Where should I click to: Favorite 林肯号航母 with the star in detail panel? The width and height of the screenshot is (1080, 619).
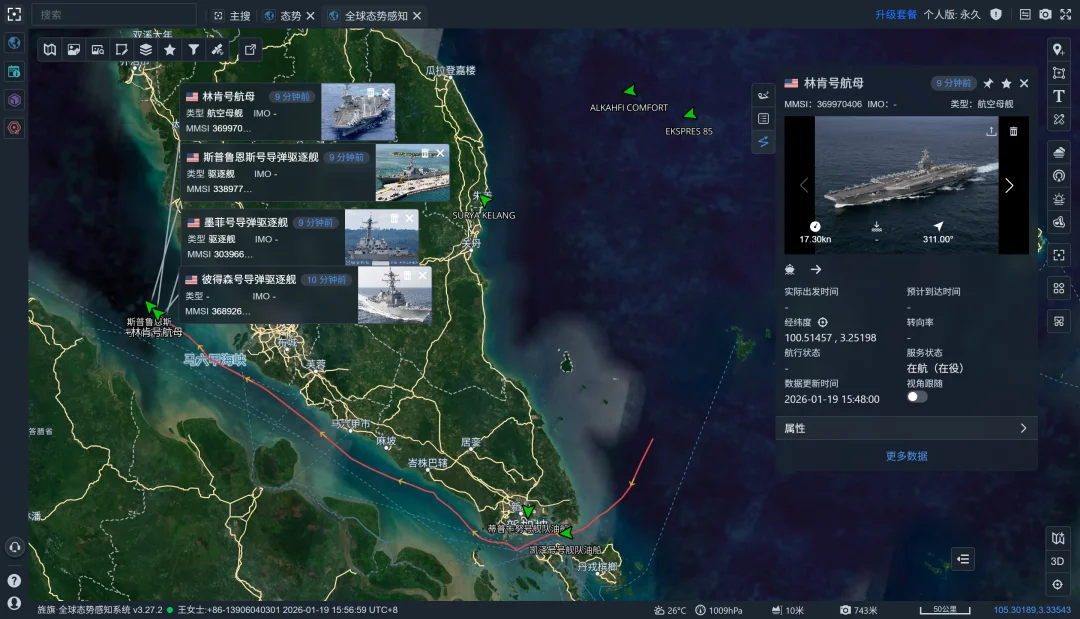1006,83
